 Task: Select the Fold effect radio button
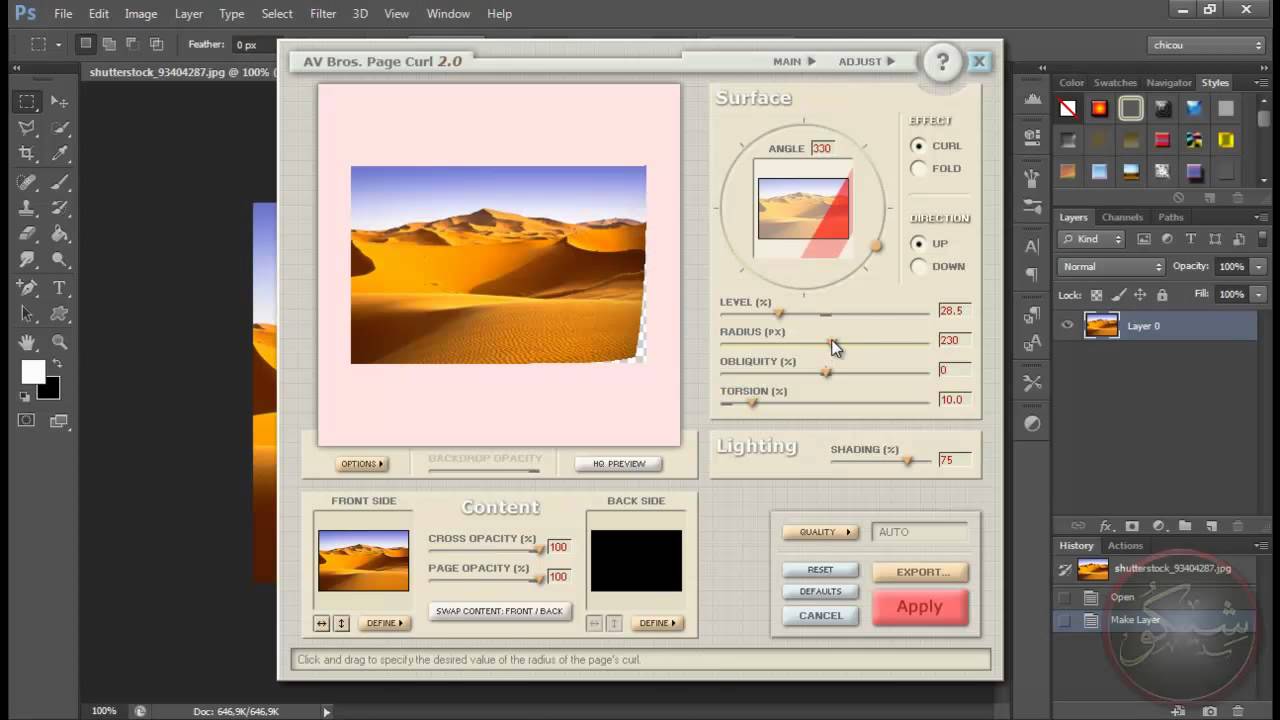918,168
